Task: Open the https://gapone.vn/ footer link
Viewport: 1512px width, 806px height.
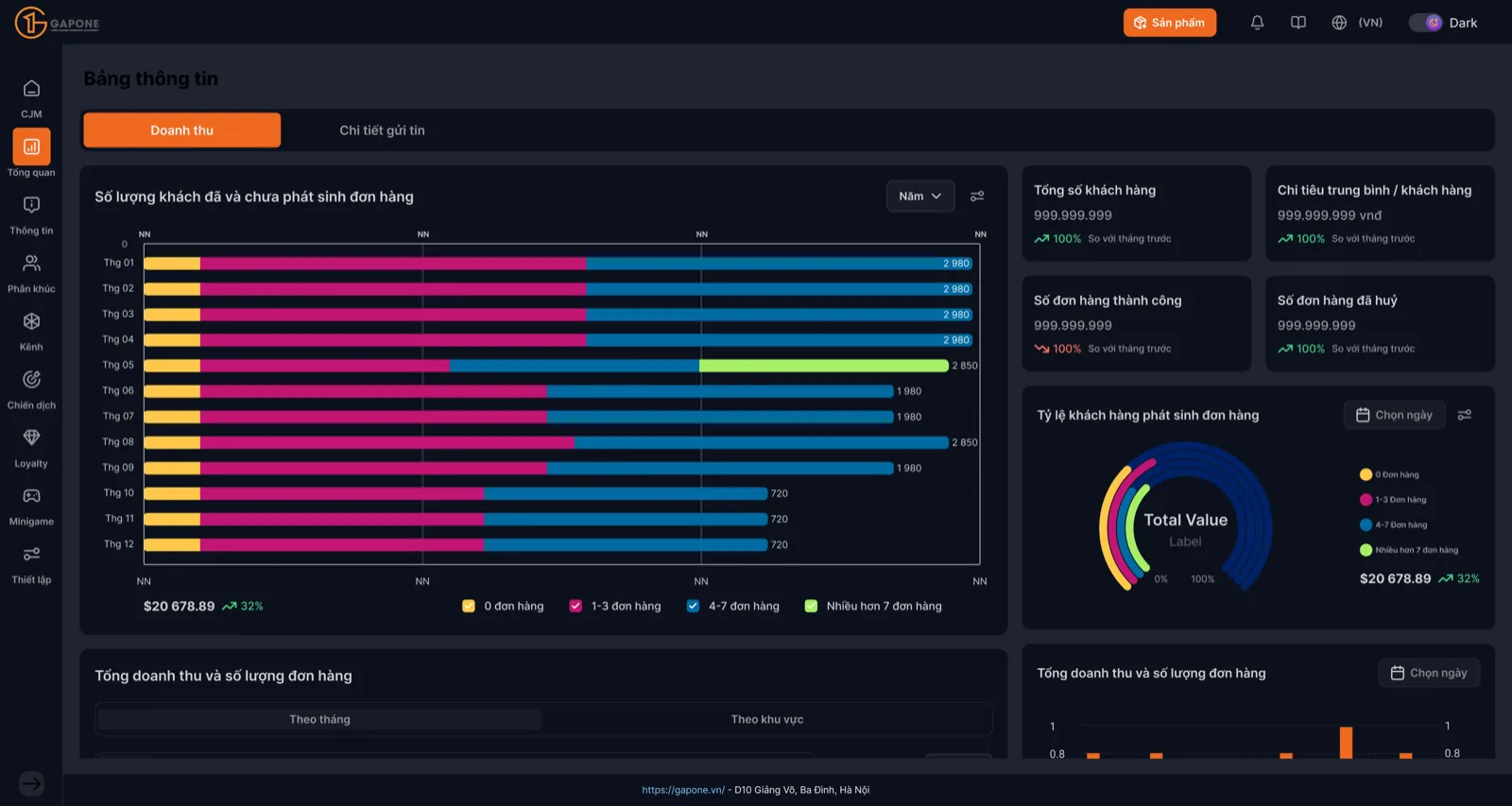Action: click(x=683, y=790)
